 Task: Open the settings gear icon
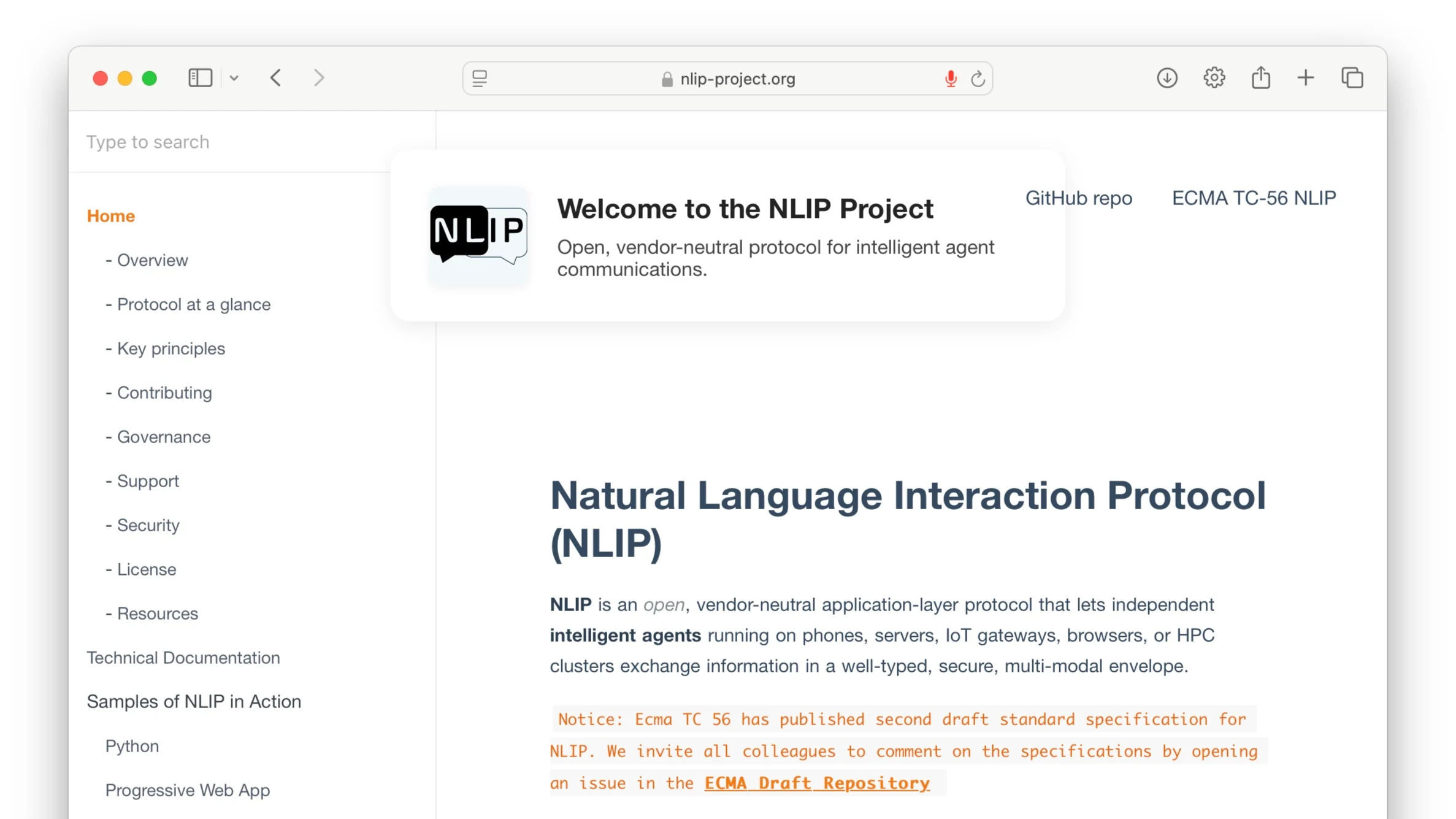click(1214, 78)
